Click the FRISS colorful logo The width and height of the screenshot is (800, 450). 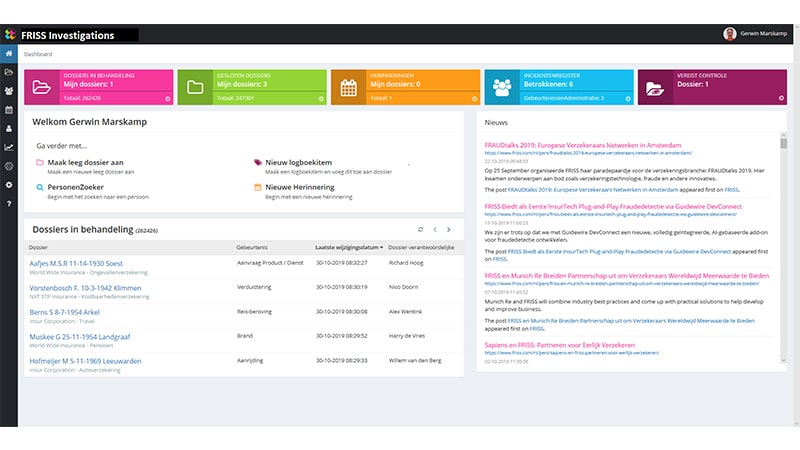pyautogui.click(x=10, y=34)
